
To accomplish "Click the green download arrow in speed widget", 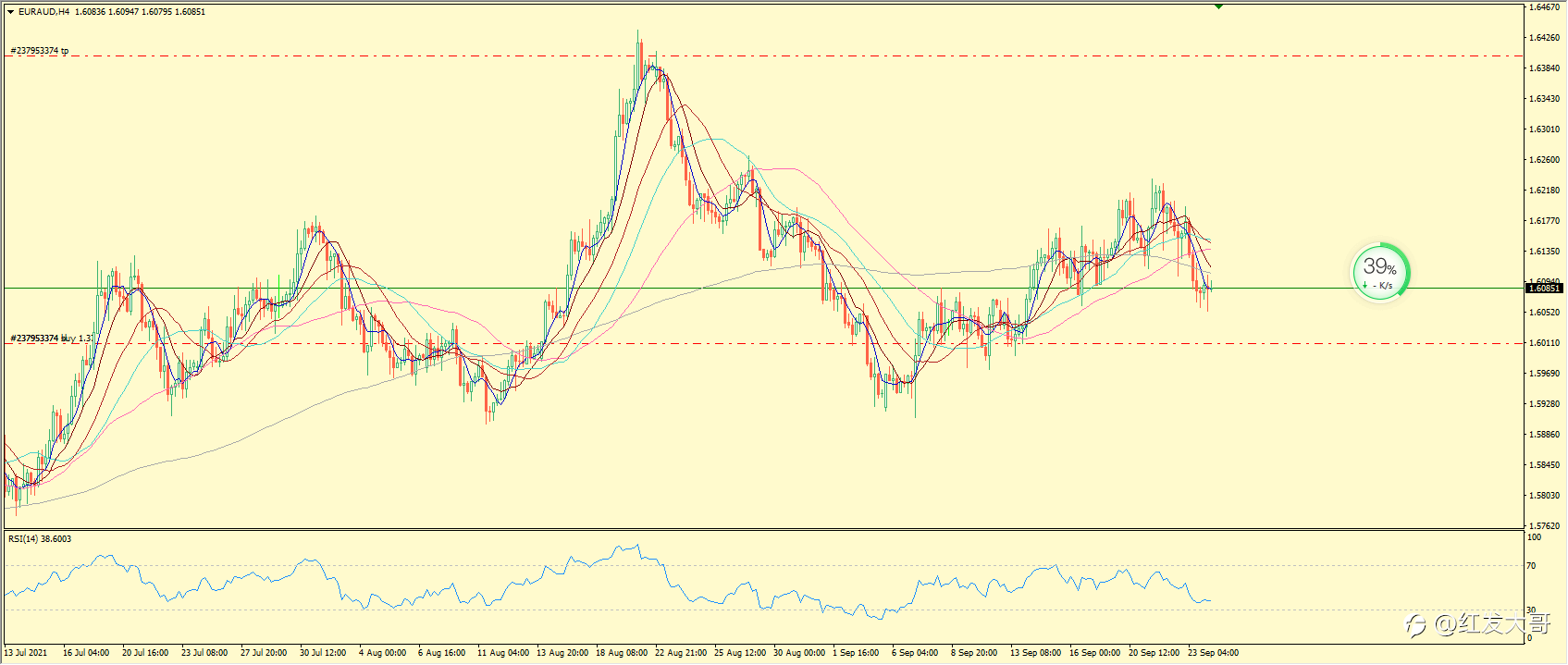I will coord(1364,286).
